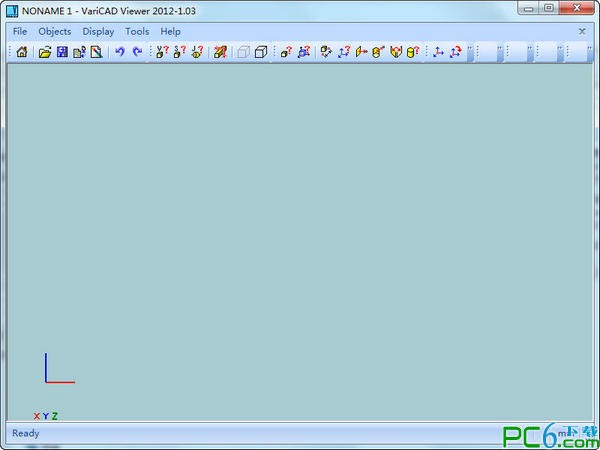Click the S? surface query icon
The image size is (600, 450).
tap(179, 52)
